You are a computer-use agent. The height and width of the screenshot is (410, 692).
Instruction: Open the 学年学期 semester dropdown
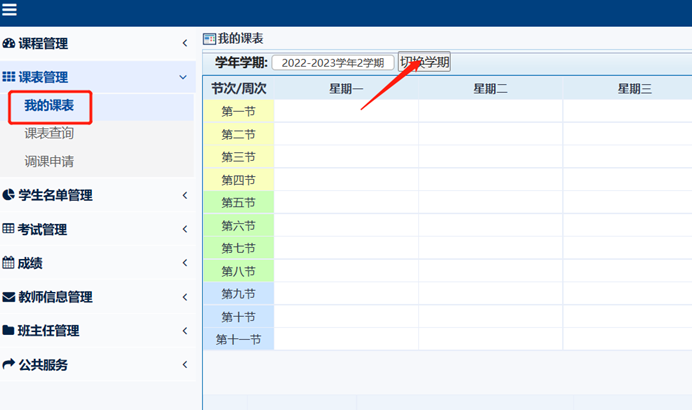[333, 63]
